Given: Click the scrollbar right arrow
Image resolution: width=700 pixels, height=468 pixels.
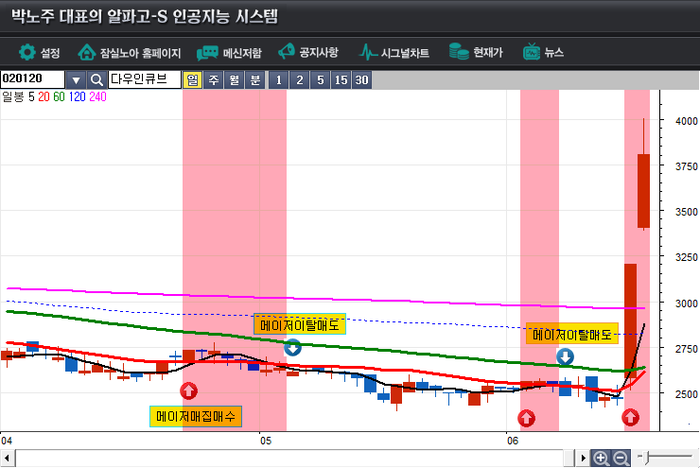Looking at the screenshot, I should pos(582,458).
